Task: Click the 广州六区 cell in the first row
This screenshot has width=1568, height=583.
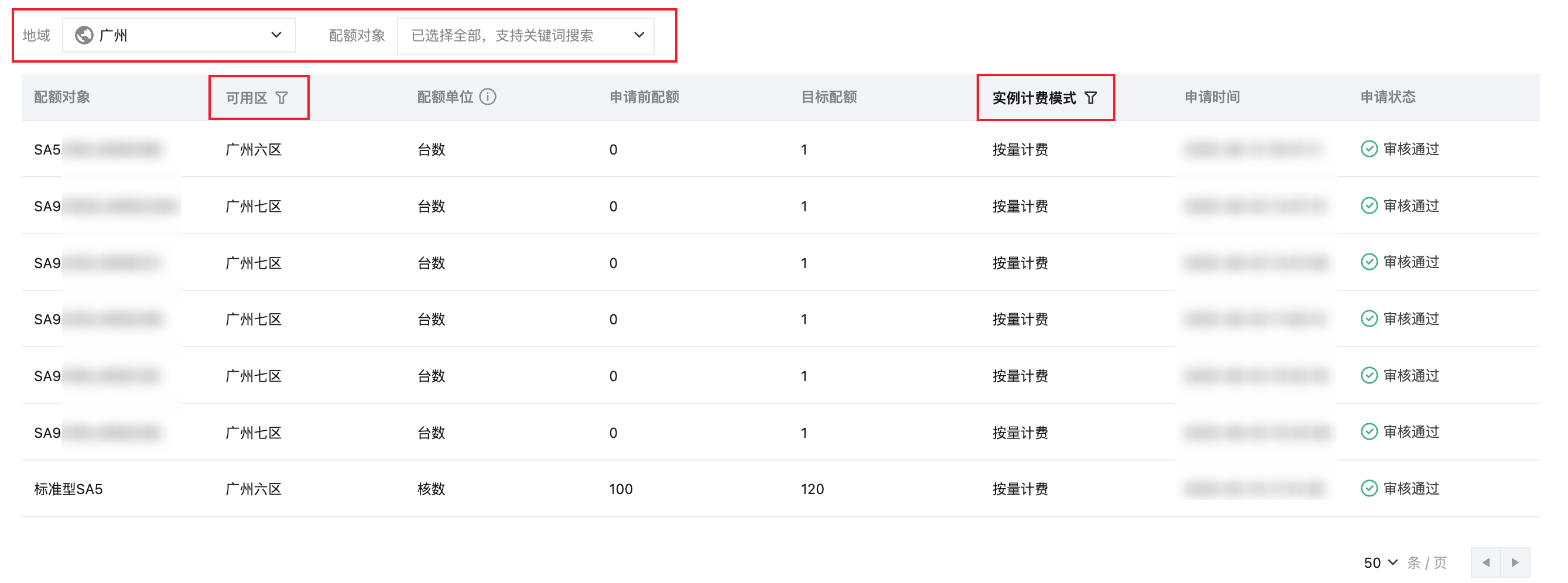Action: (x=253, y=150)
